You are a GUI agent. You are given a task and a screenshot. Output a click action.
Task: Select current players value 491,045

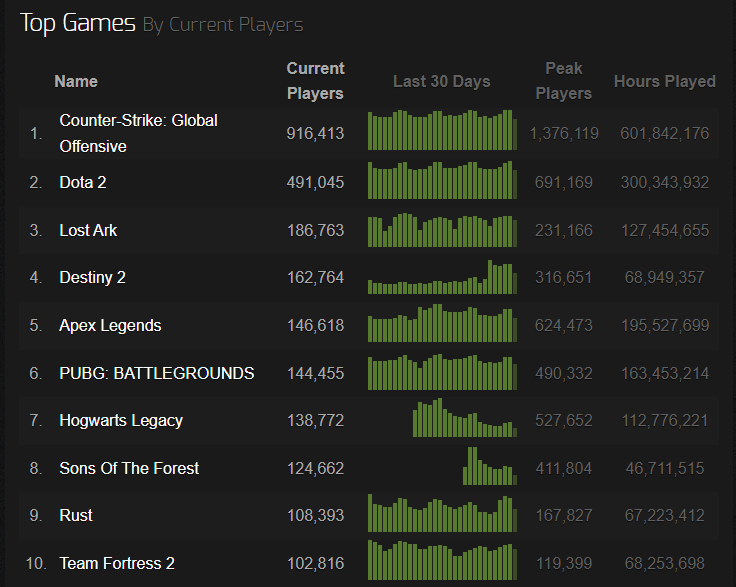click(x=315, y=182)
